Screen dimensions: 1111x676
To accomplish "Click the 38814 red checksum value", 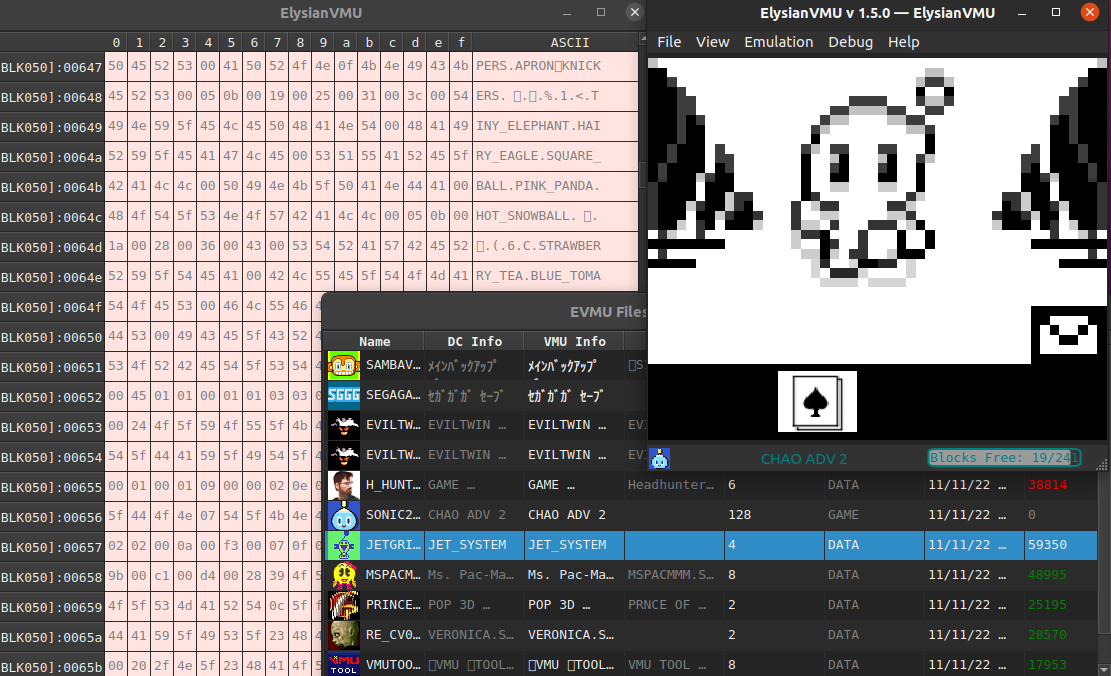I will (1047, 485).
